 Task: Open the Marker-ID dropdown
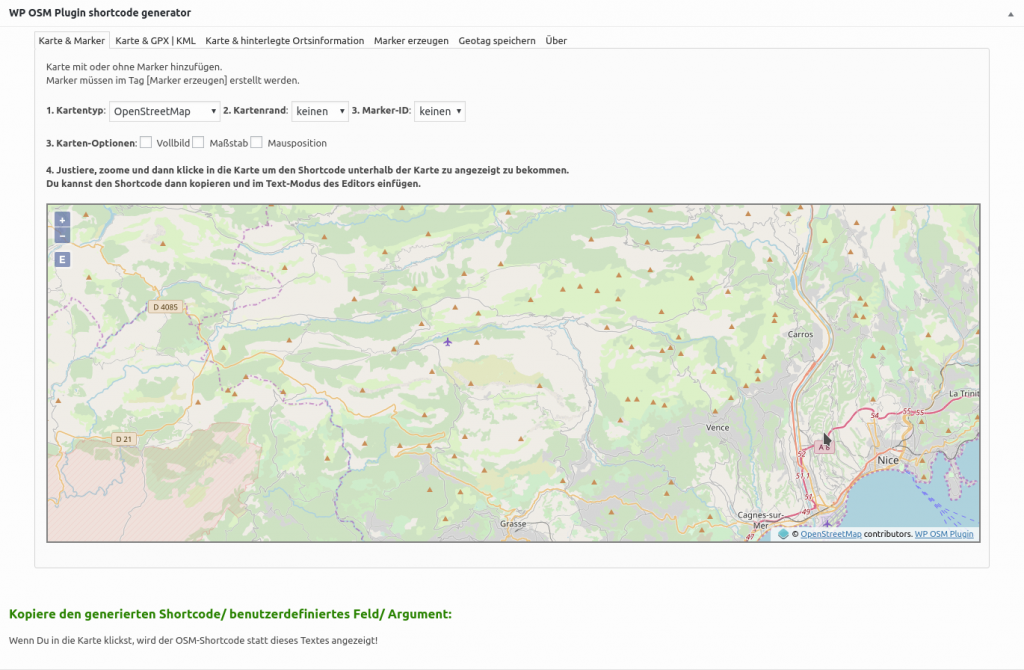[x=439, y=111]
